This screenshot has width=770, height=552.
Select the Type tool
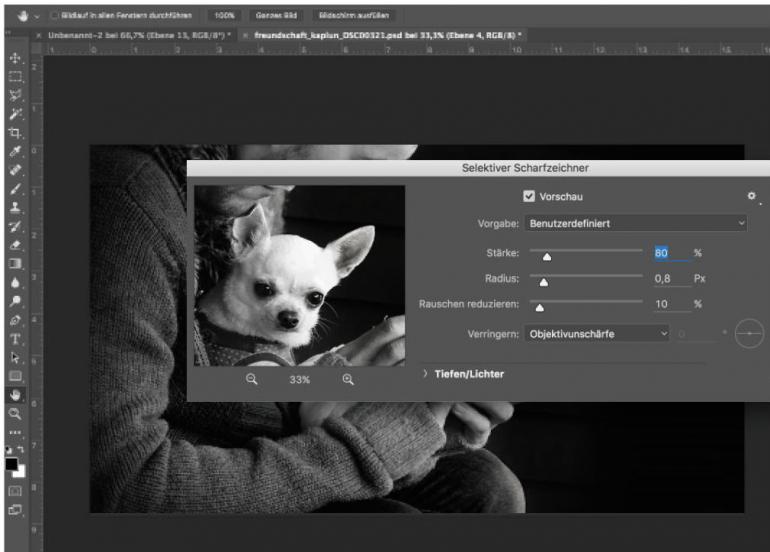point(15,339)
